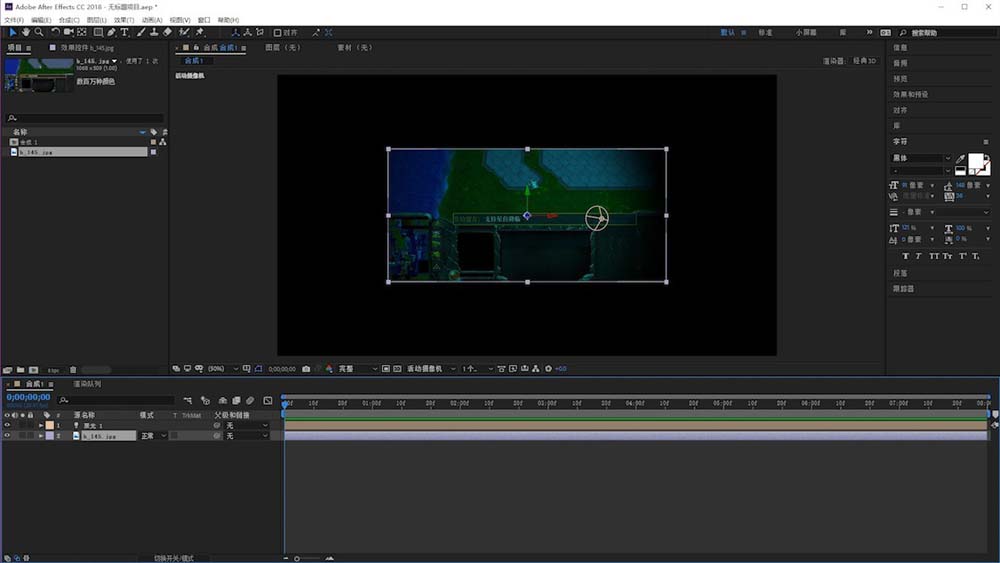Open the 段落 paragraph panel
This screenshot has width=1000, height=563.
coord(900,273)
